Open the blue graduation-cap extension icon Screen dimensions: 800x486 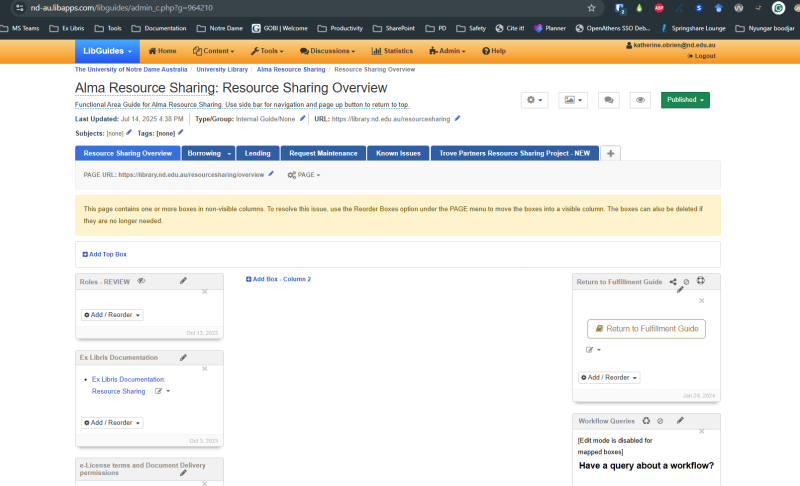coord(718,8)
